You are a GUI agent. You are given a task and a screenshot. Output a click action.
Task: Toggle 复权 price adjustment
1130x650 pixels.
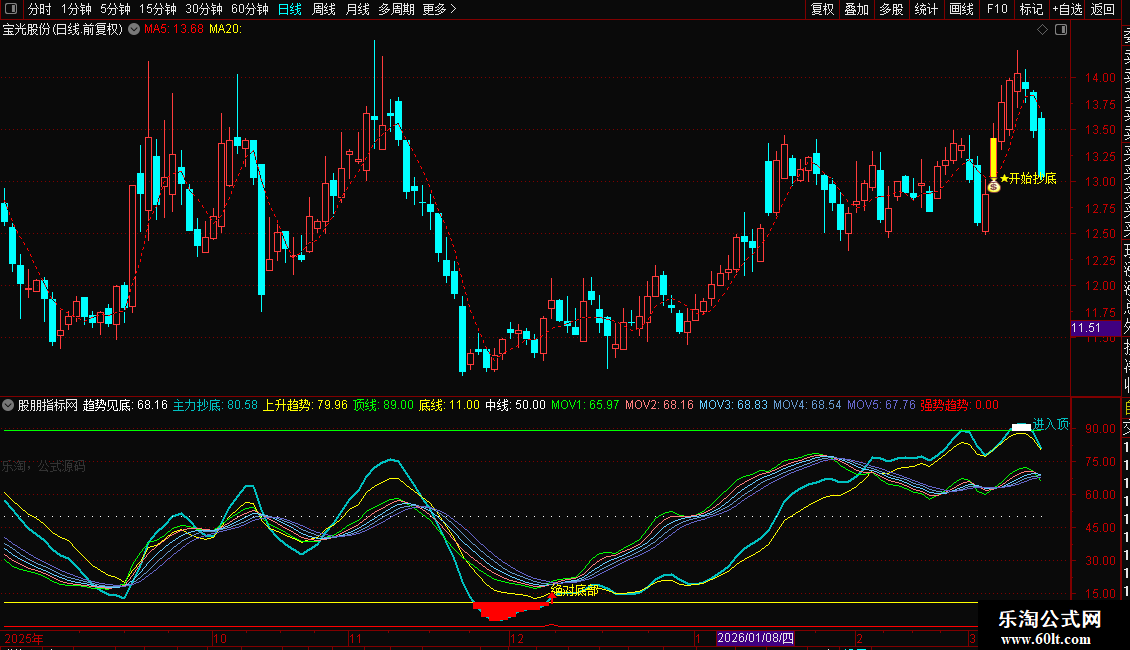click(822, 9)
